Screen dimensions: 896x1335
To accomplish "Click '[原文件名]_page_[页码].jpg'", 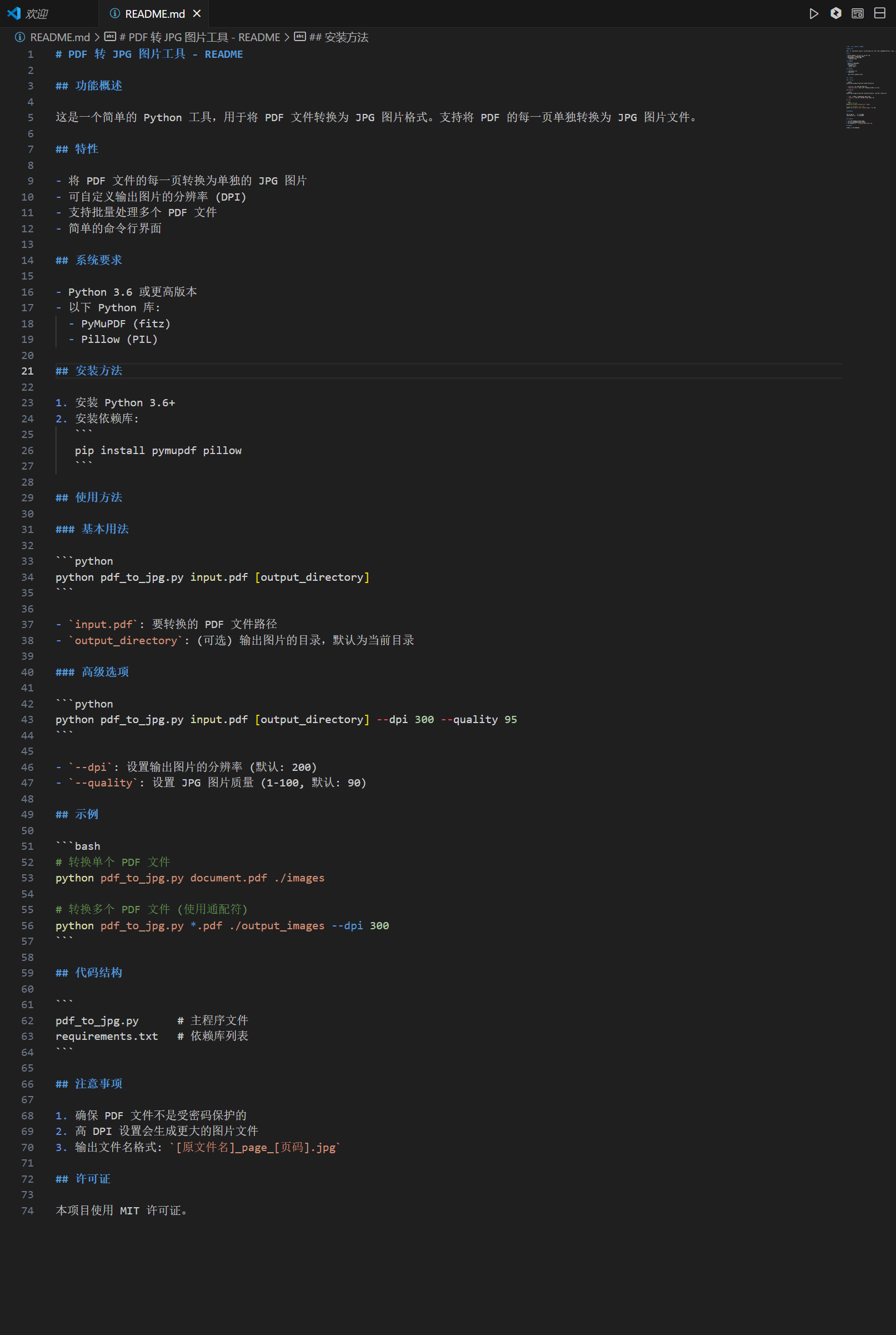I will (256, 1148).
